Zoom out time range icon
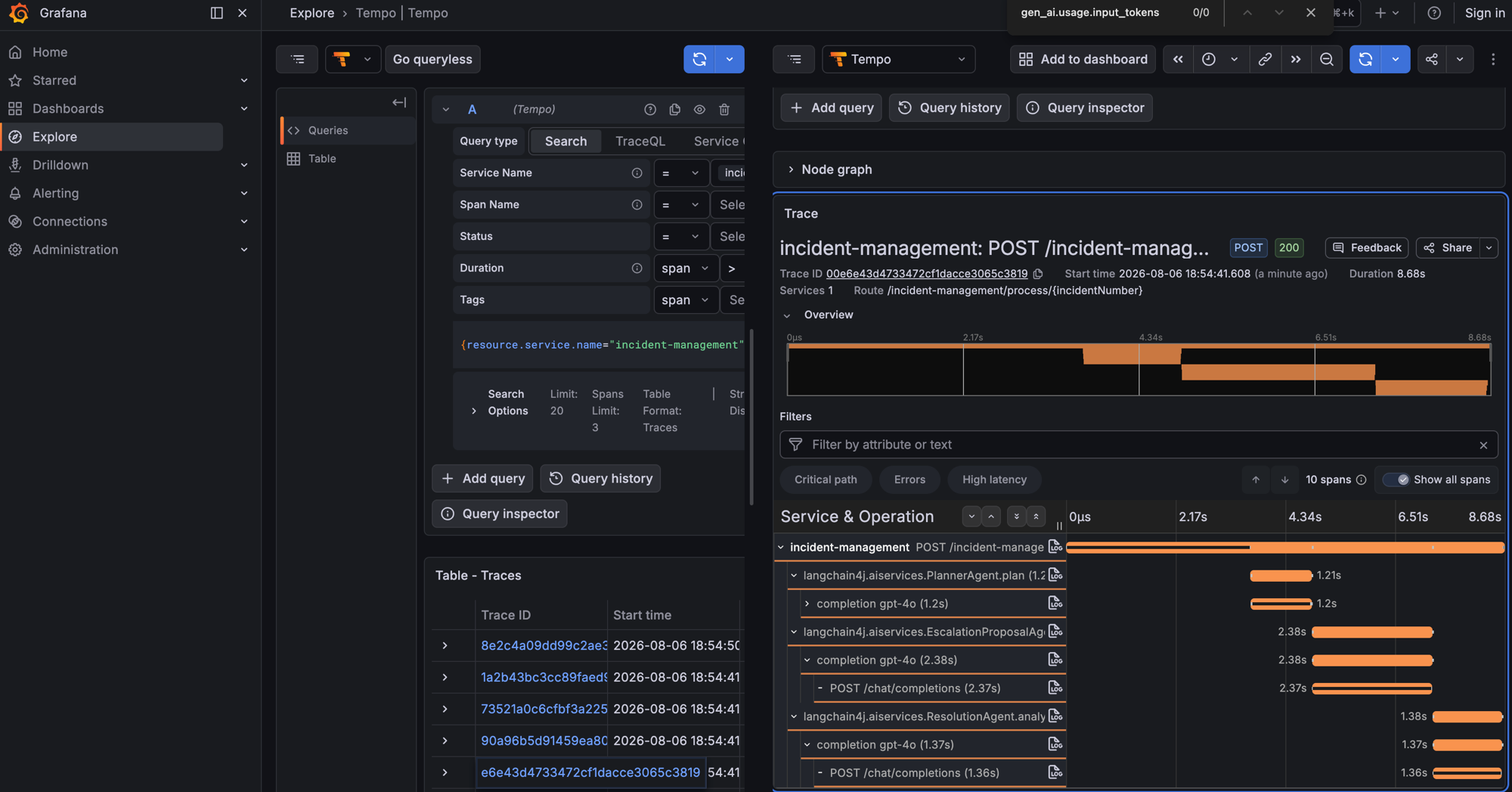1512x792 pixels. 1326,59
